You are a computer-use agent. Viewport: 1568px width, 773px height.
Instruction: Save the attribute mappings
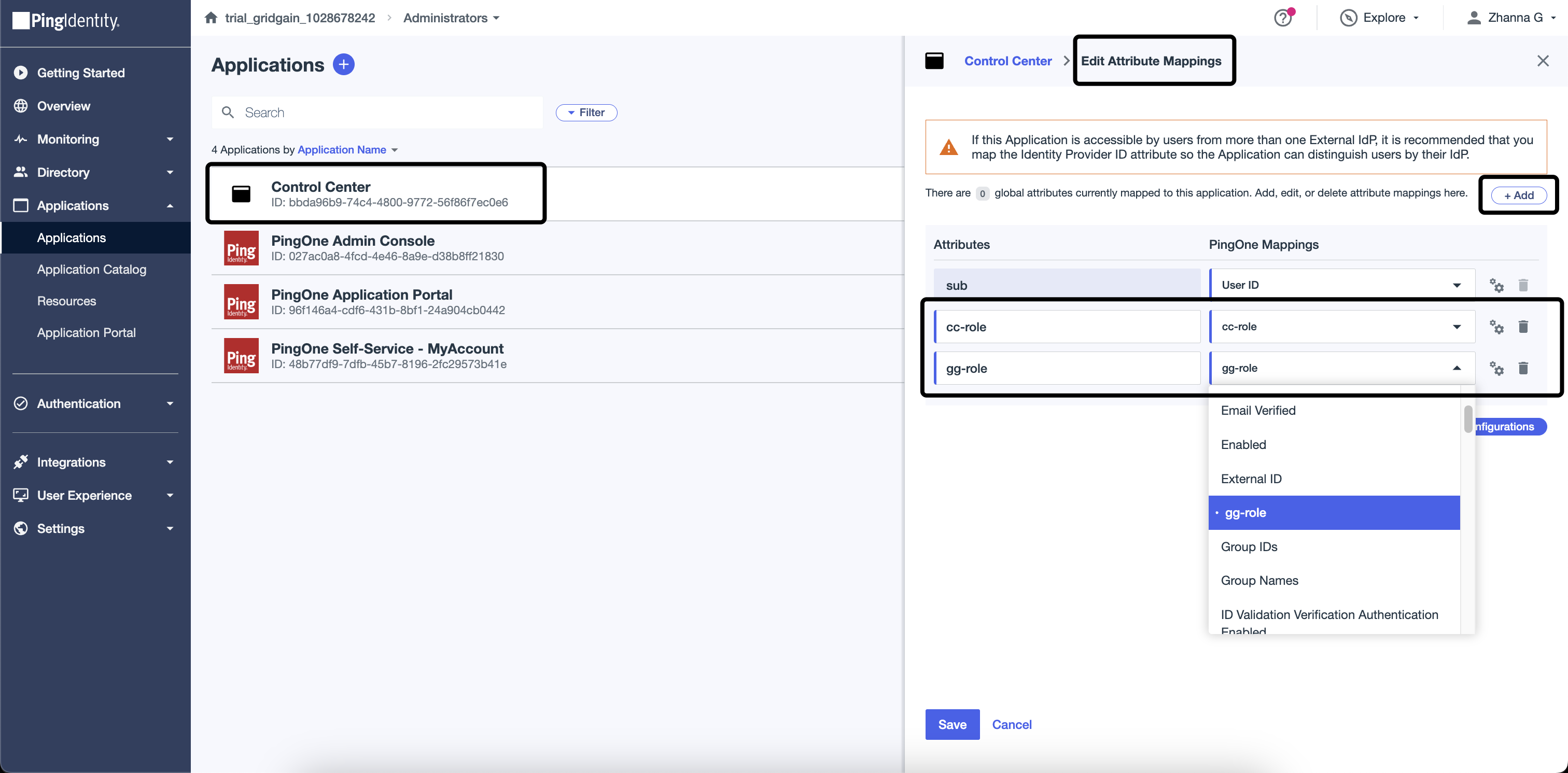coord(952,724)
